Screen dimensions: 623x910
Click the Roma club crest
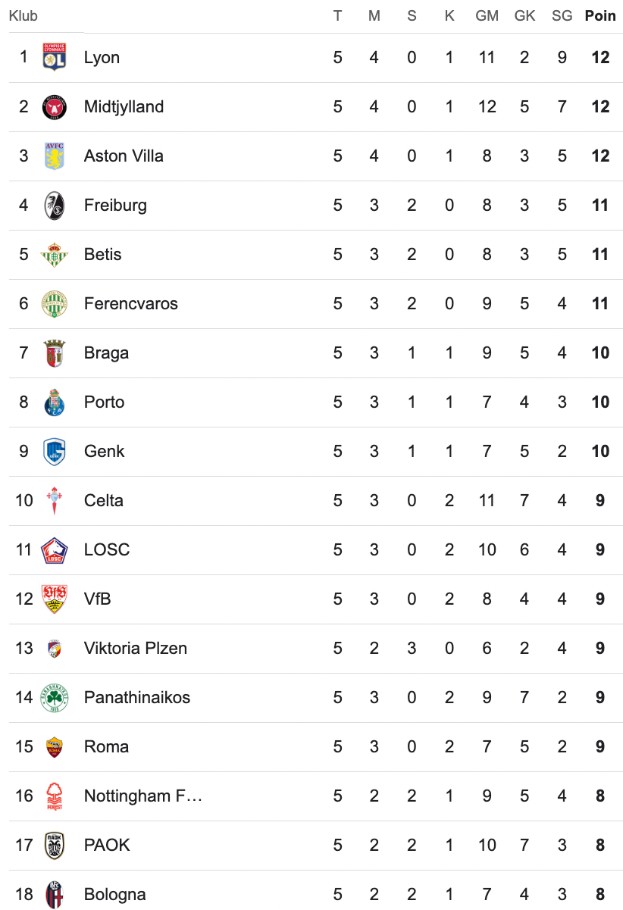tap(54, 746)
